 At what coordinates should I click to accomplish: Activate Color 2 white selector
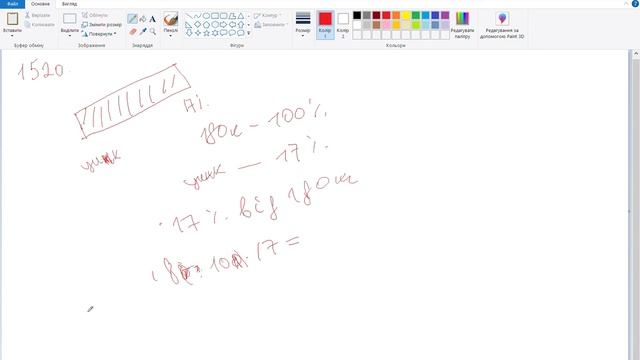pyautogui.click(x=343, y=25)
